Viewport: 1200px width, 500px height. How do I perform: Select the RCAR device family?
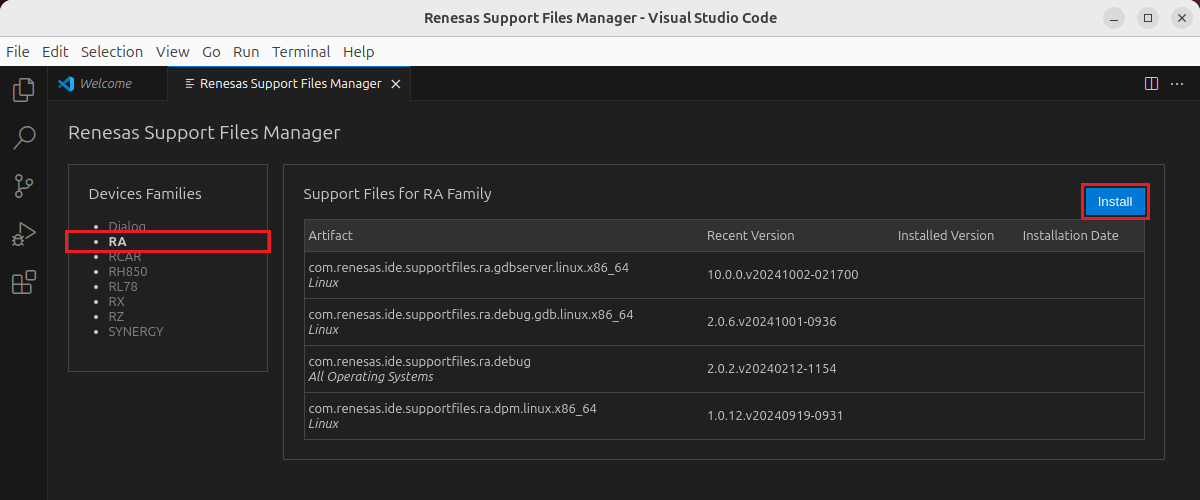click(x=125, y=257)
